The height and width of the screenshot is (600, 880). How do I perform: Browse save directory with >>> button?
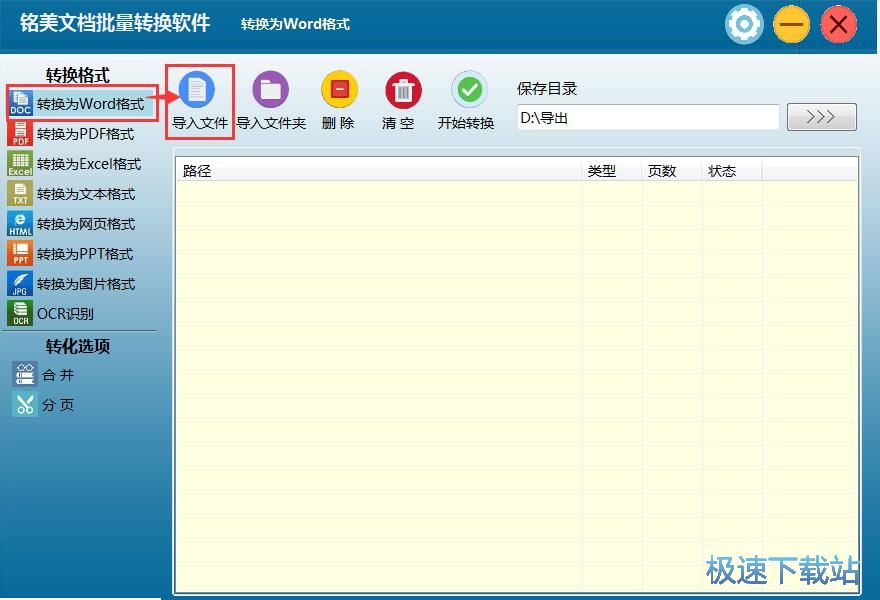coord(822,117)
